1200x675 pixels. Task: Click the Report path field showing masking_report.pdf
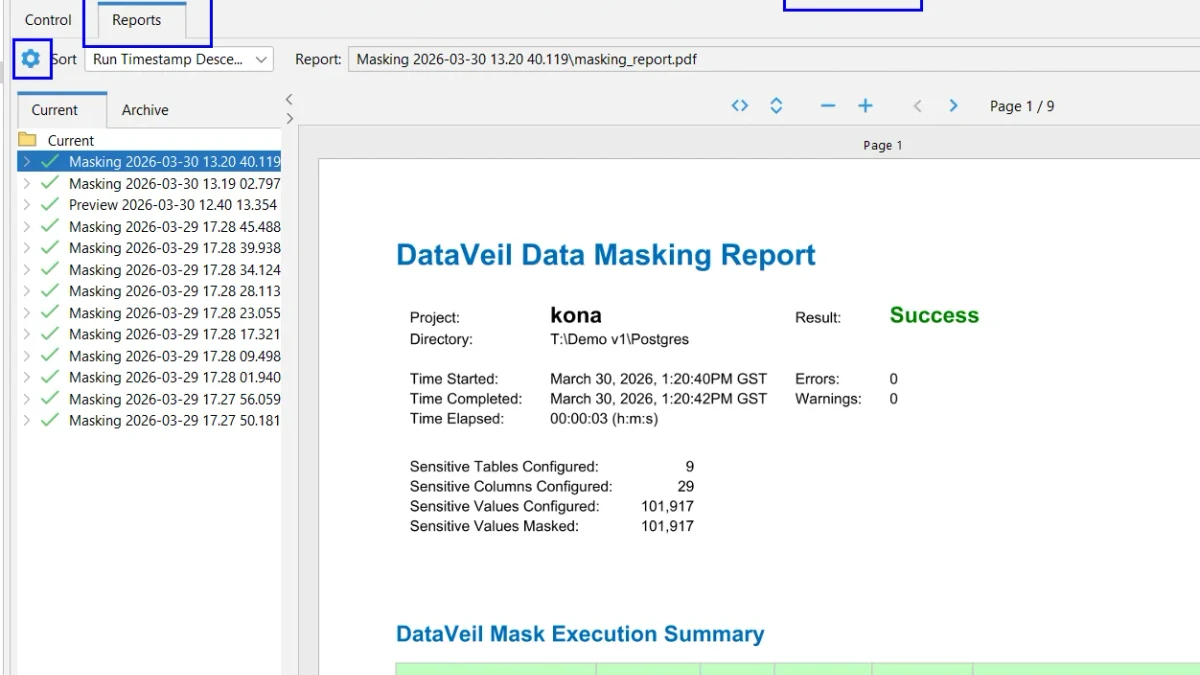pos(773,59)
